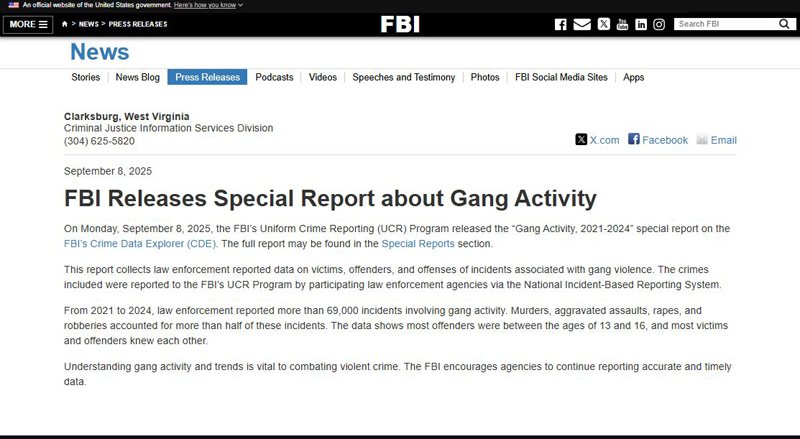Open Speeches and Testimony tab

point(404,77)
